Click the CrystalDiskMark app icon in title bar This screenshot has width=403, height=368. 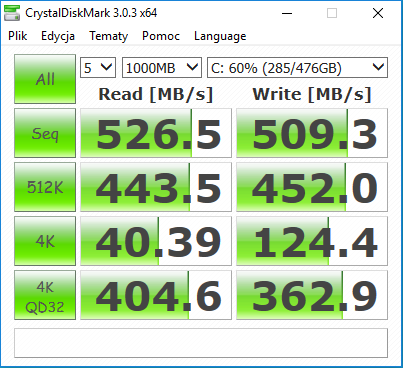(12, 13)
